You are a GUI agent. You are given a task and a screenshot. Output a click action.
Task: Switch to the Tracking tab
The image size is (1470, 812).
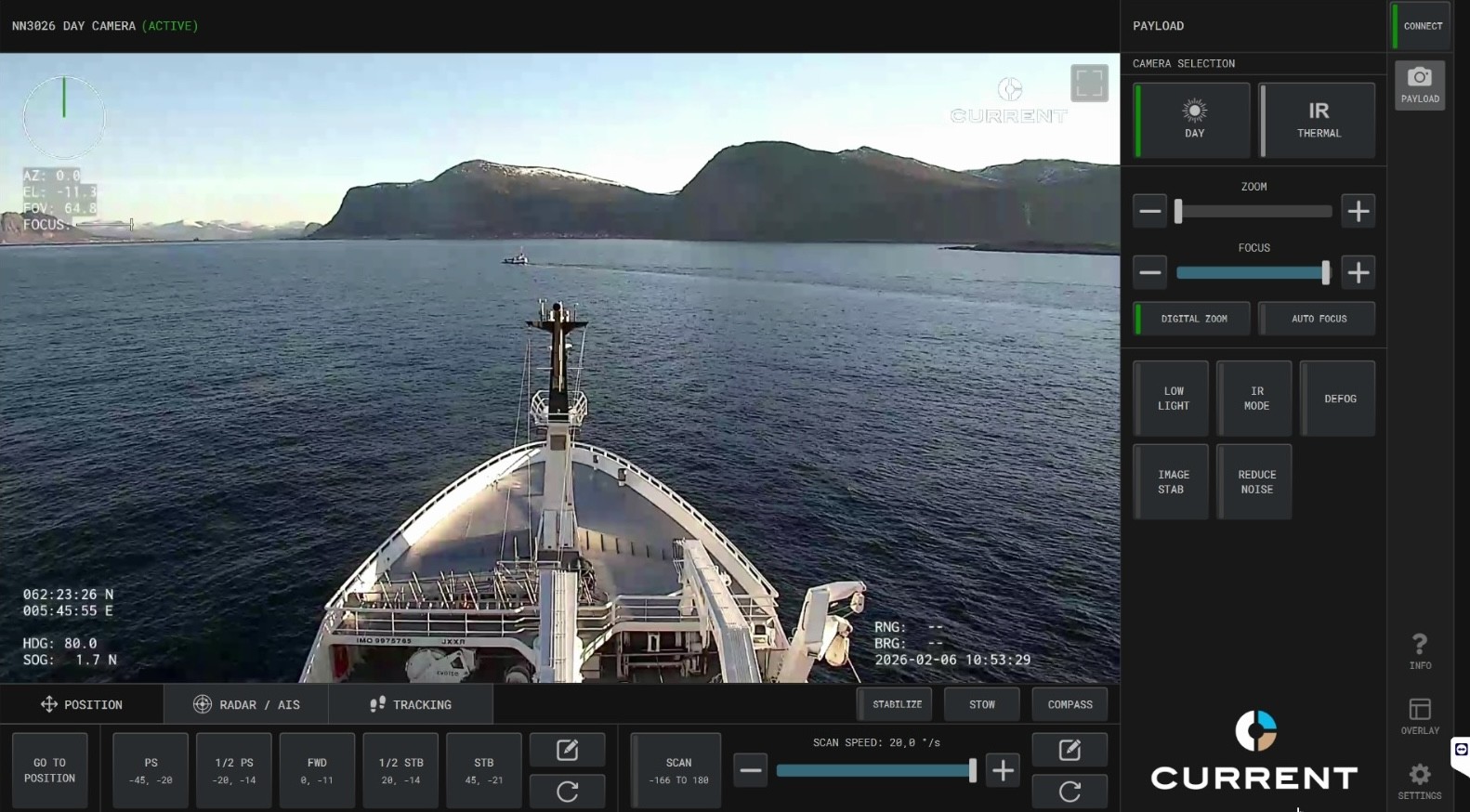(x=411, y=704)
